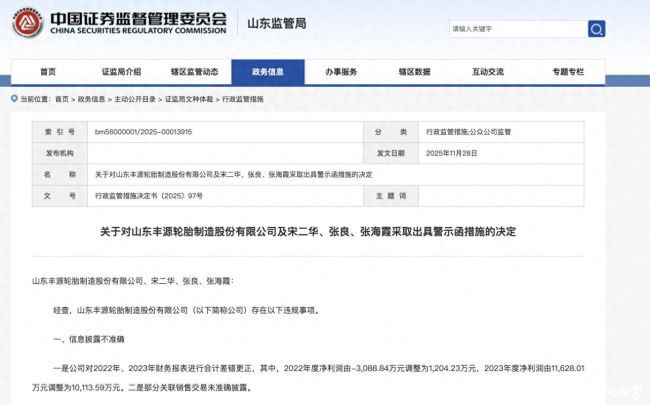Open the 辖区监管动态 tab
Image resolution: width=650 pixels, height=405 pixels.
coord(194,72)
